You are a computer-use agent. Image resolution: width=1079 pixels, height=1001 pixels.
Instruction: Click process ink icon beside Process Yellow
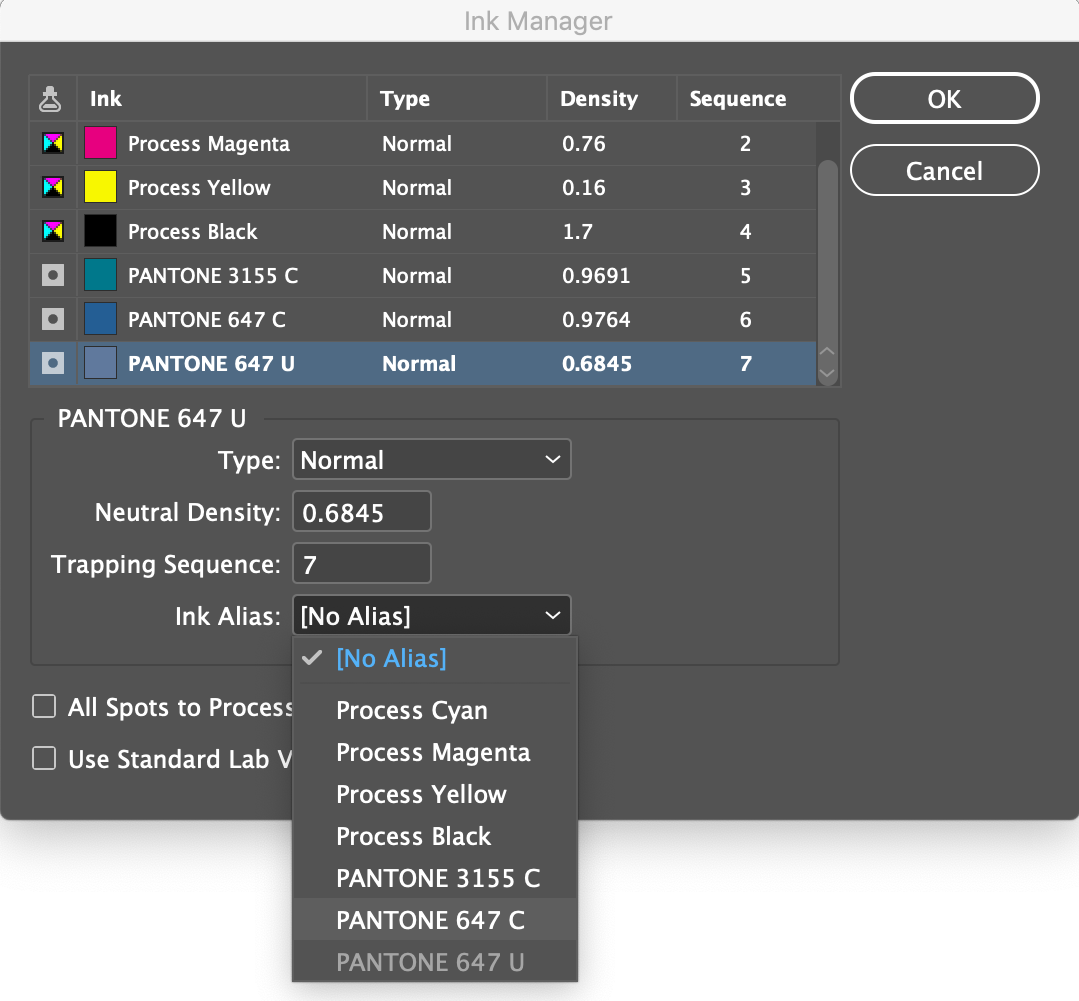[x=53, y=187]
